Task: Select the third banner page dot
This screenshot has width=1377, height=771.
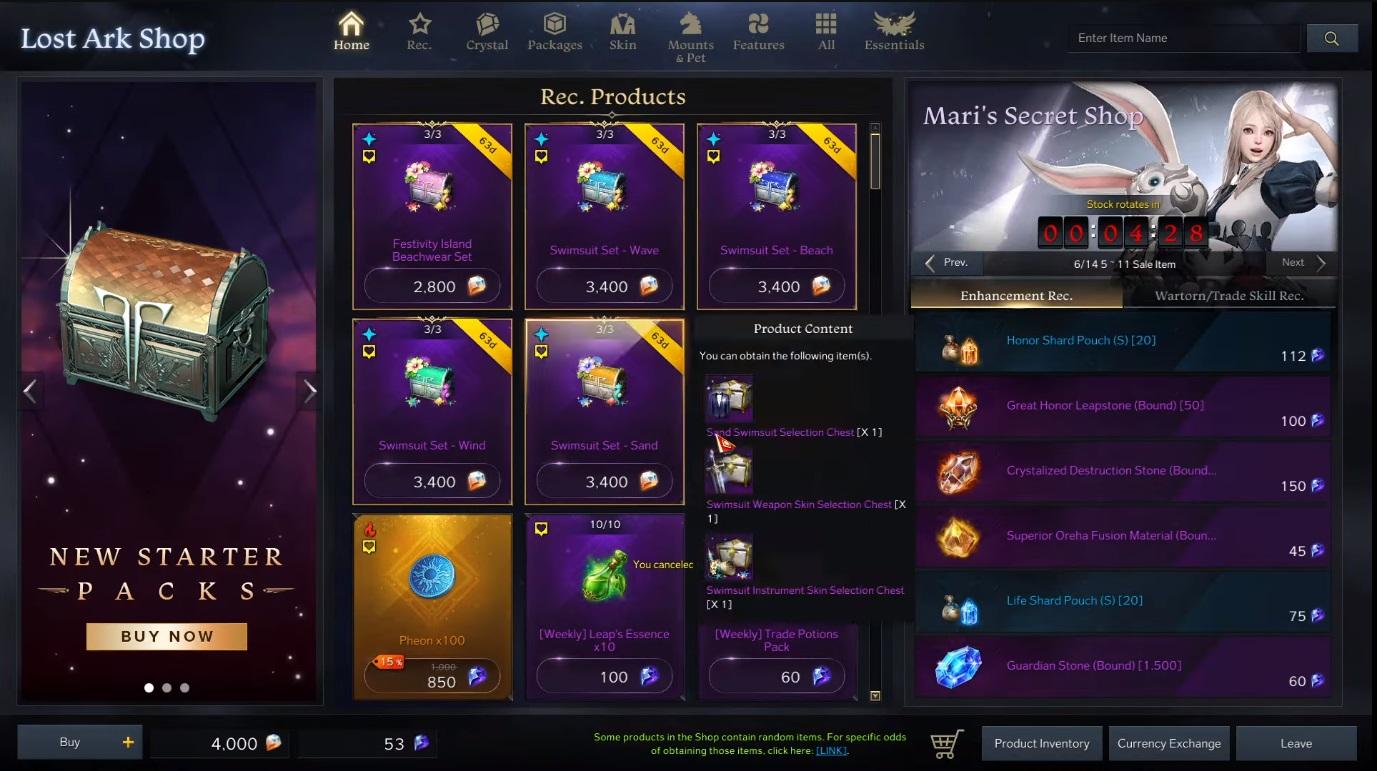Action: [x=185, y=688]
